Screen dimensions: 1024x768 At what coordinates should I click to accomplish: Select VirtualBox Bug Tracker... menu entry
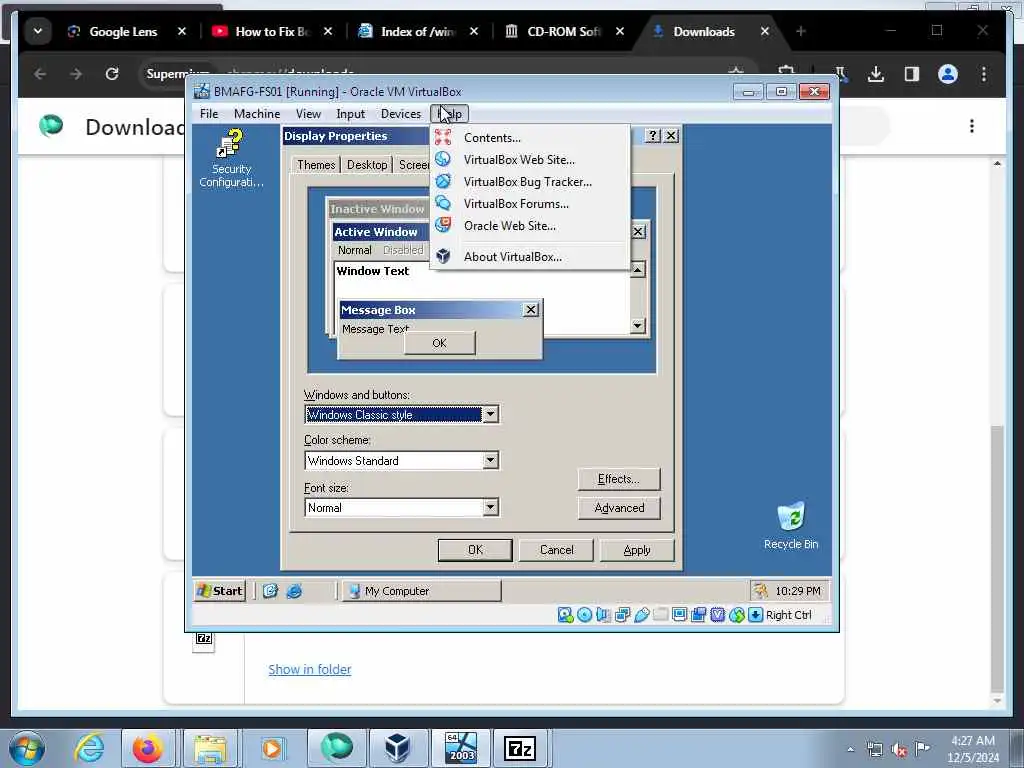[x=530, y=182]
